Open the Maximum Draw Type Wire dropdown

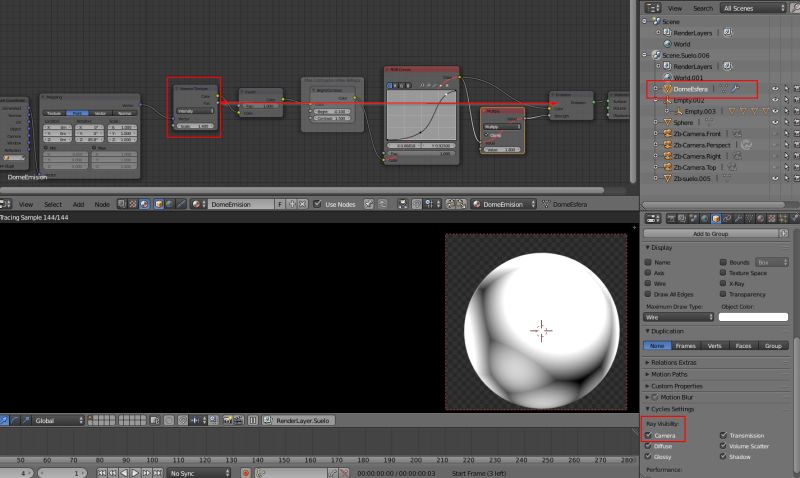(678, 317)
